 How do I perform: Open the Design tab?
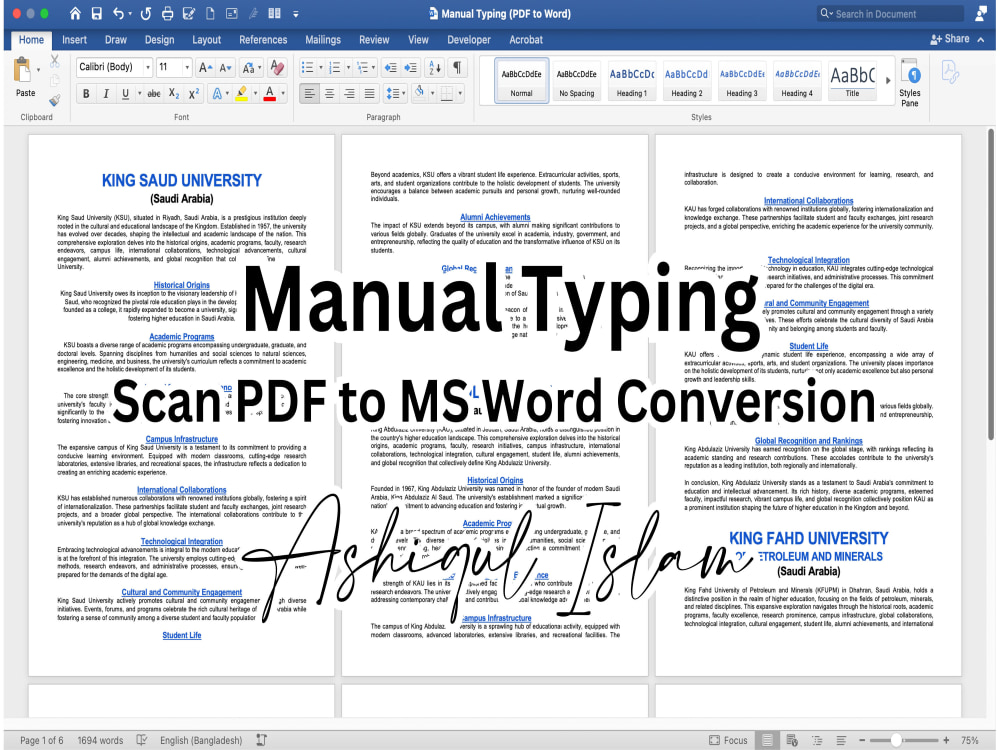coord(159,40)
